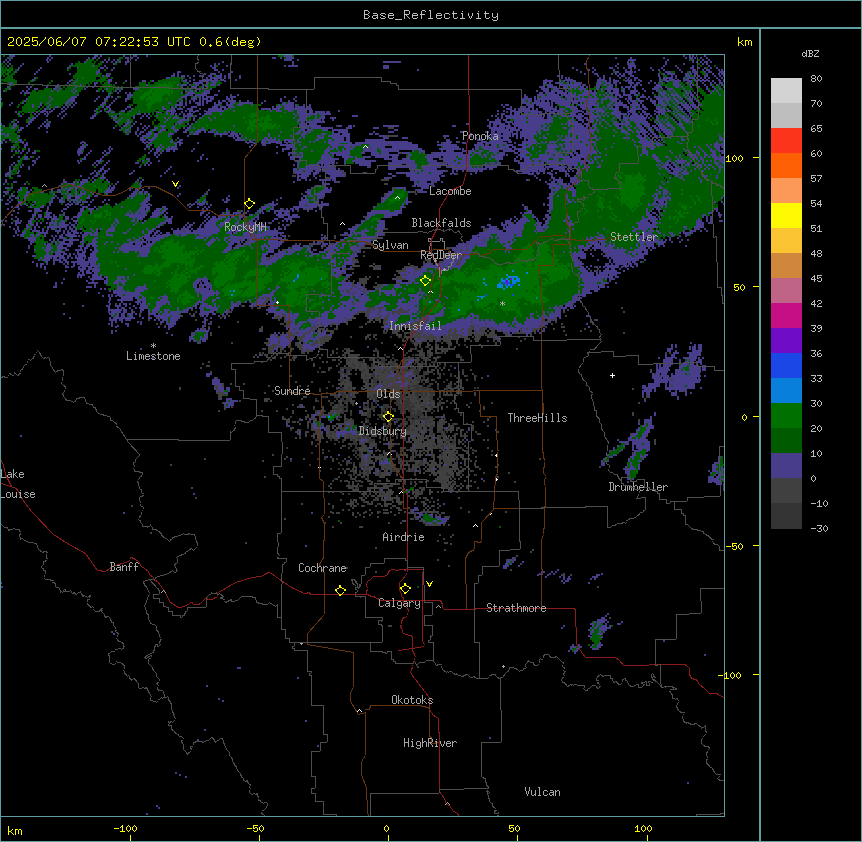Click the Sylvan label
Viewport: 862px width, 842px height.
tap(390, 245)
